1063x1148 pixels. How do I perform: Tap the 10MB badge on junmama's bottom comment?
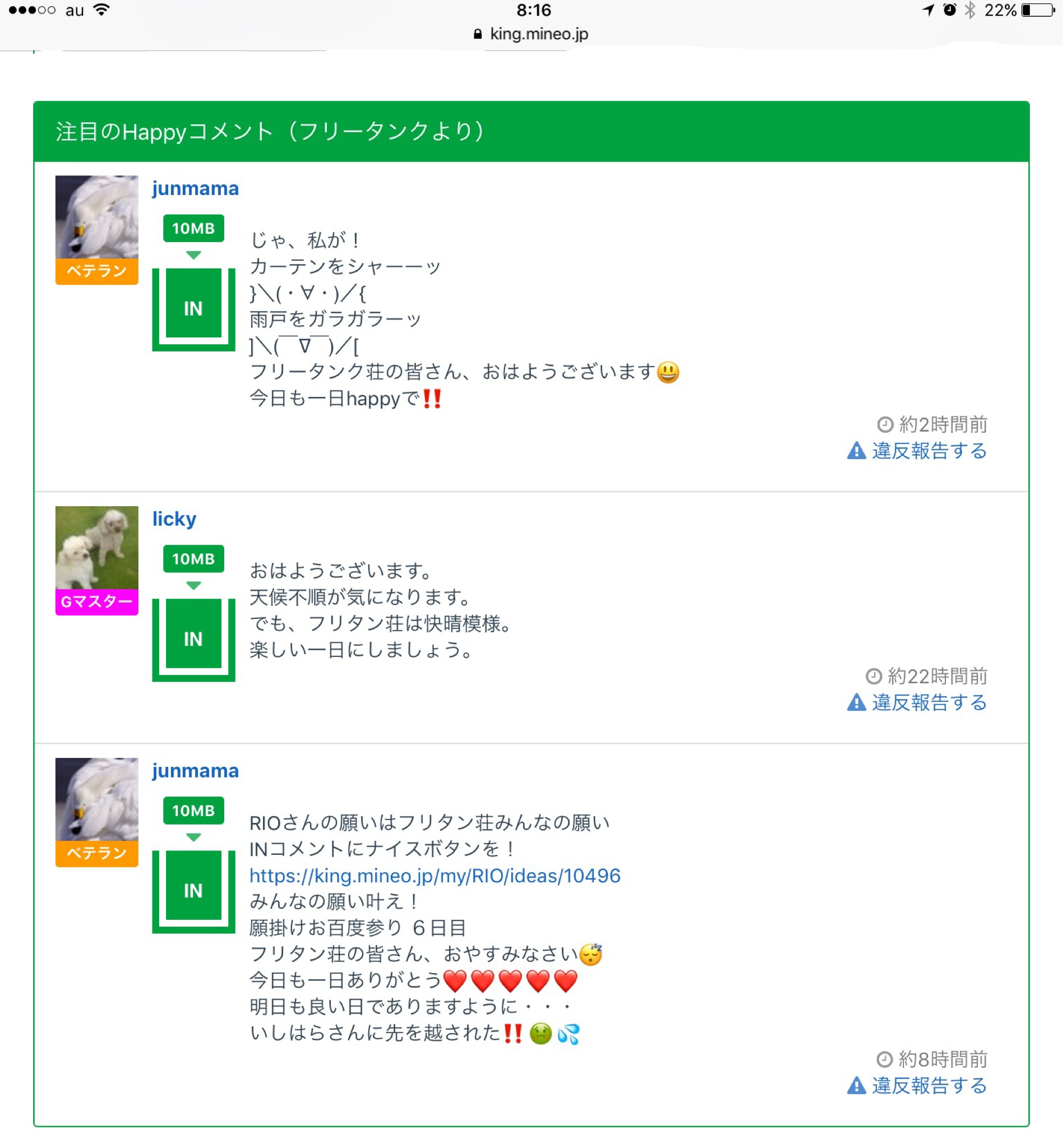click(193, 811)
